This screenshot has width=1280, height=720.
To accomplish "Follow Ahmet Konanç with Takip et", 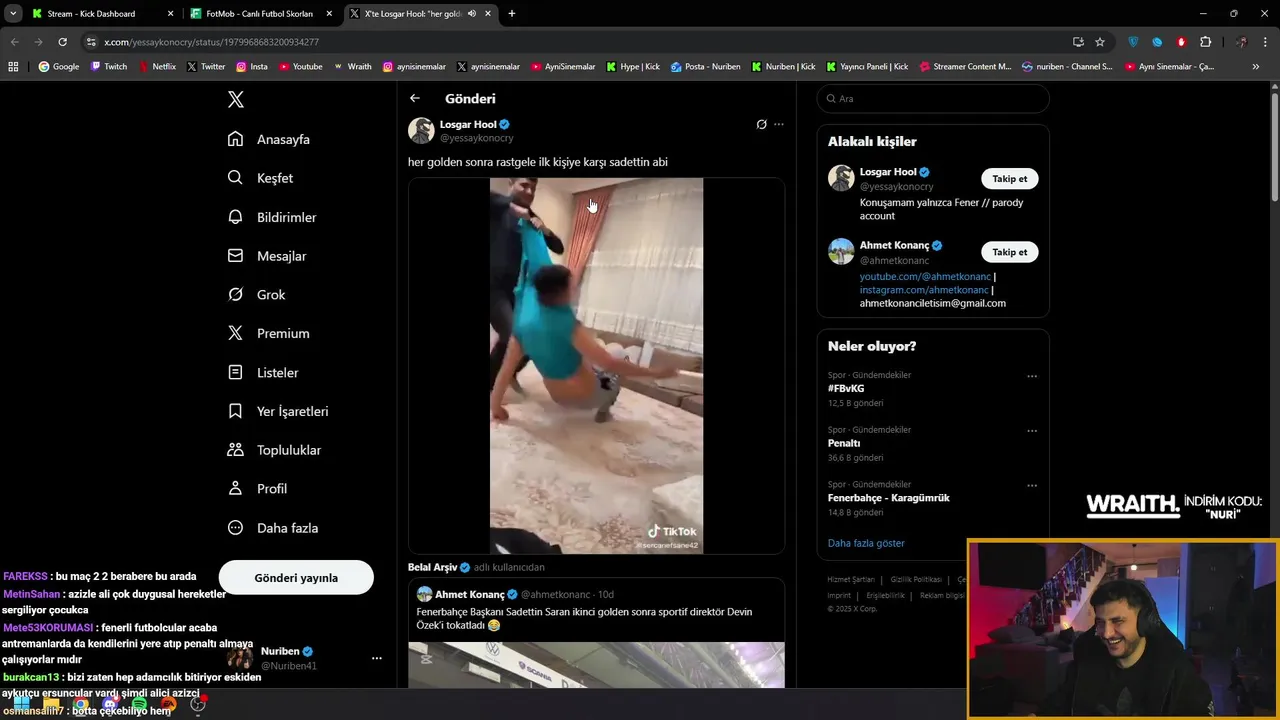I will click(1009, 252).
